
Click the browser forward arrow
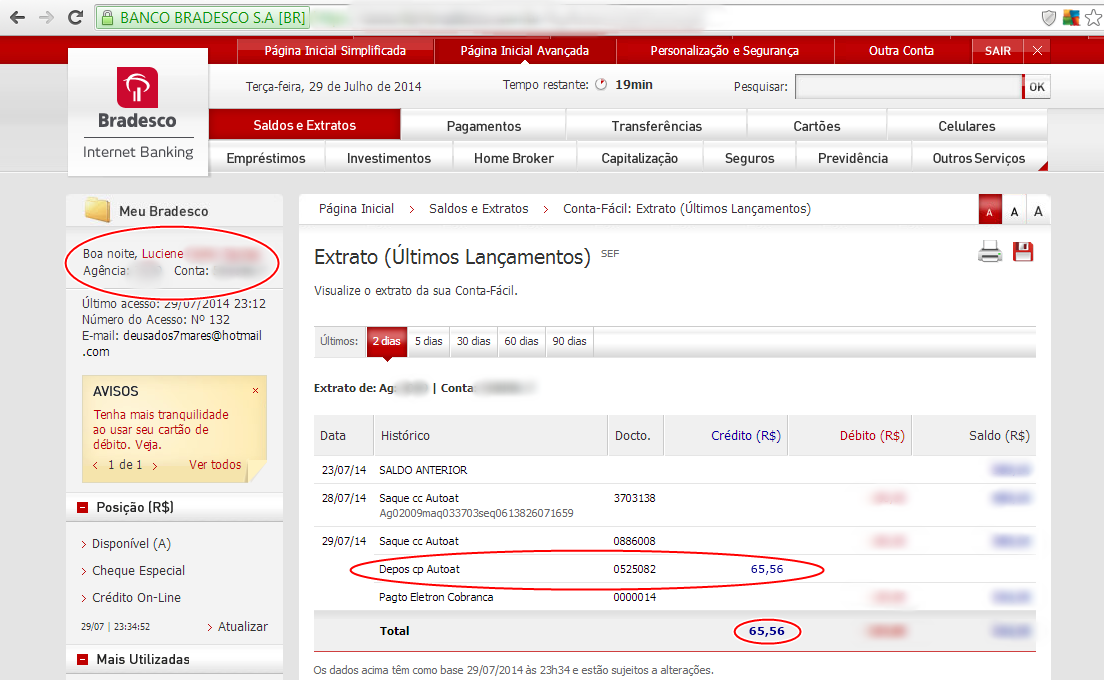[x=46, y=18]
